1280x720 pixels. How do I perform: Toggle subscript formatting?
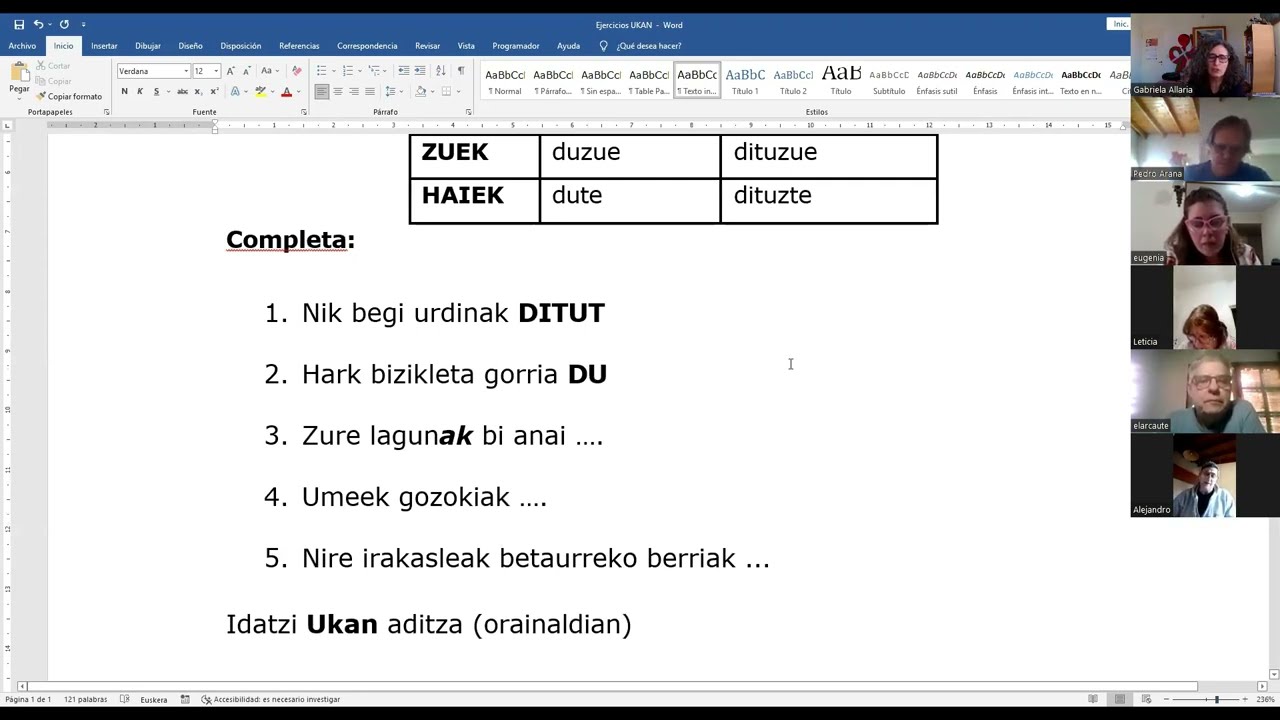(x=198, y=91)
